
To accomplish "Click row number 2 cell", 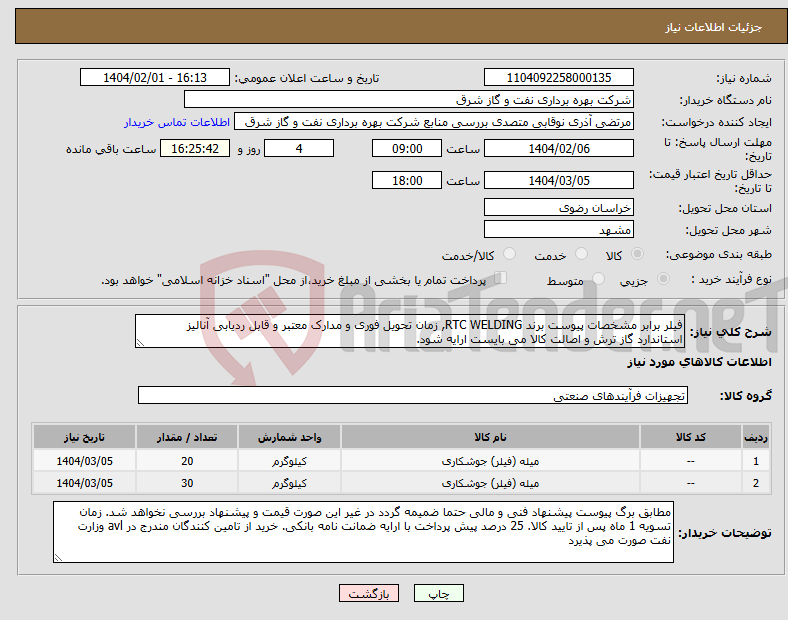I will pos(755,483).
